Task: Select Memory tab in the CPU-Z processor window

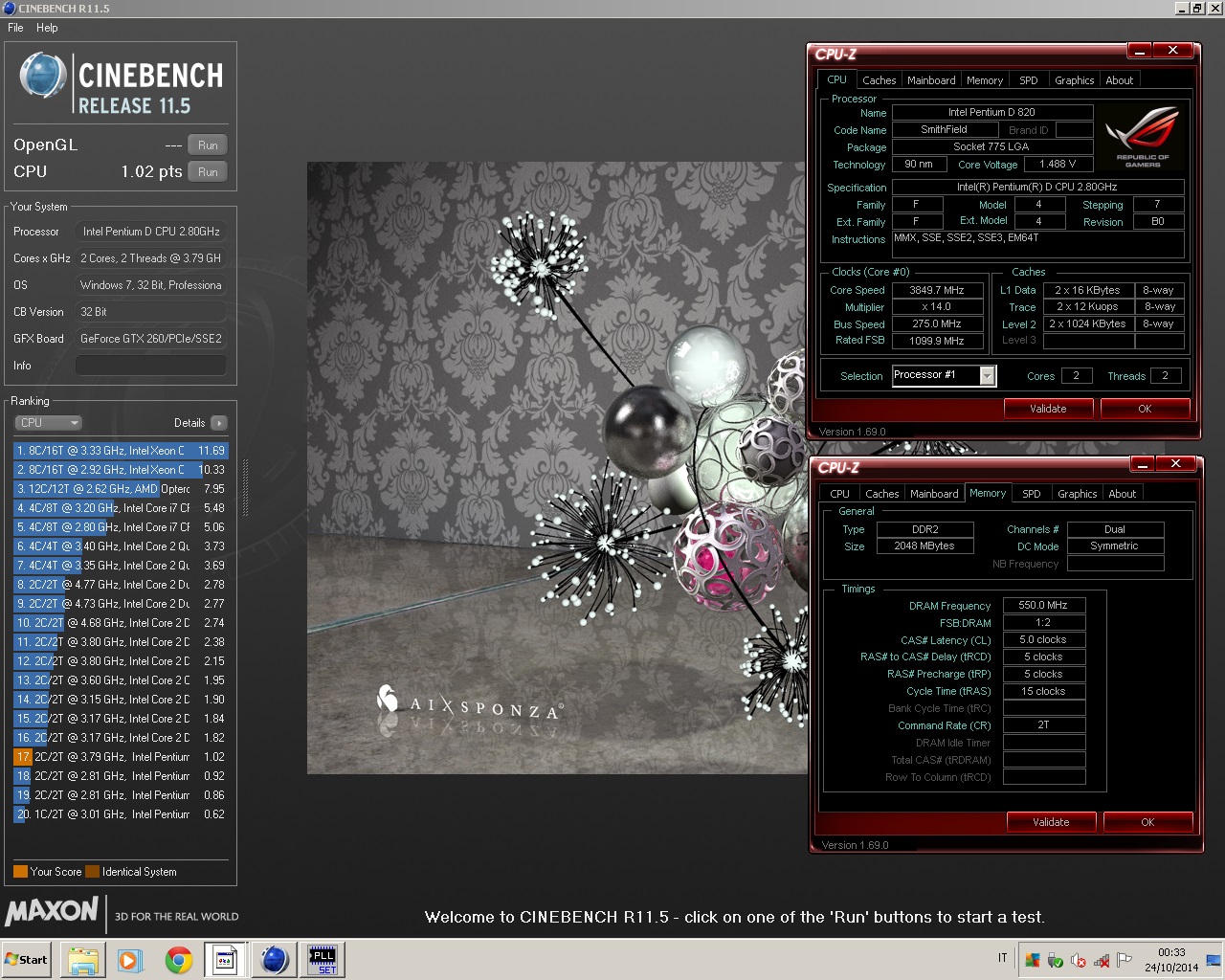Action: click(985, 80)
